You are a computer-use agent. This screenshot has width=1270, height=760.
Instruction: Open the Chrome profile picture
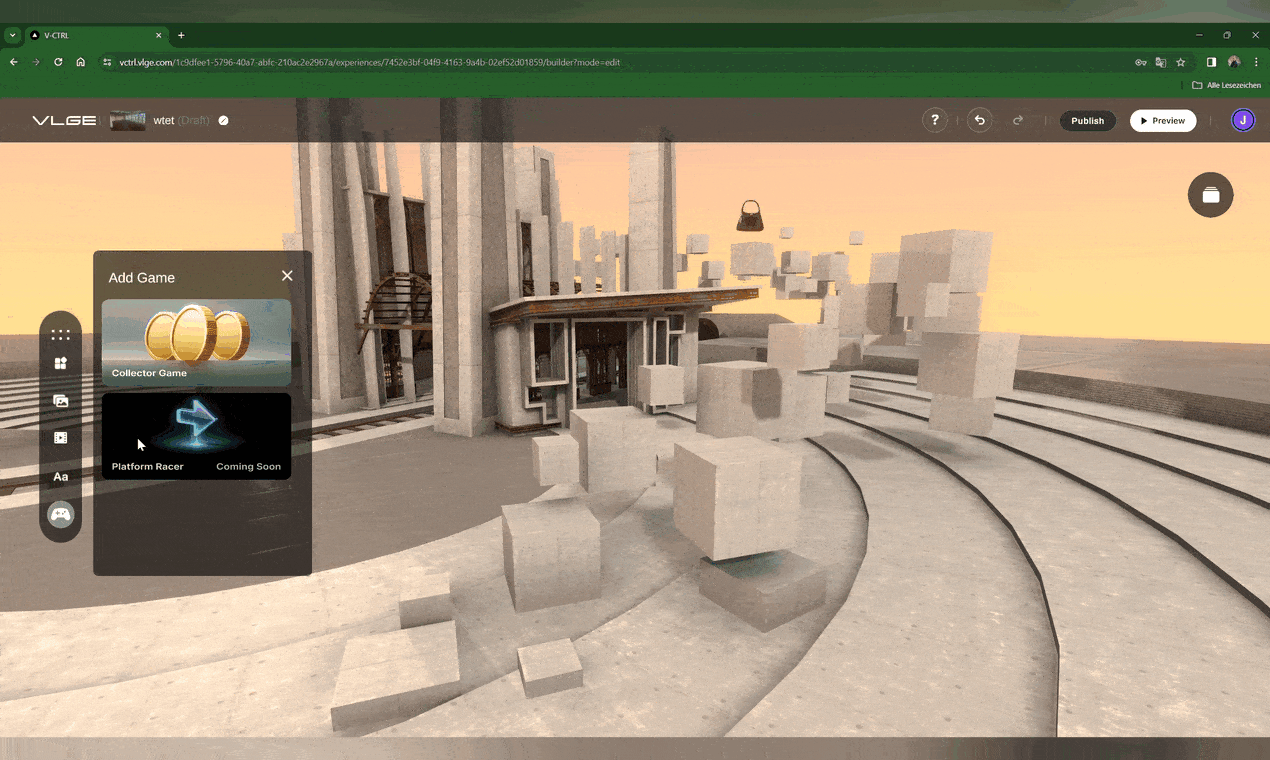(1234, 62)
